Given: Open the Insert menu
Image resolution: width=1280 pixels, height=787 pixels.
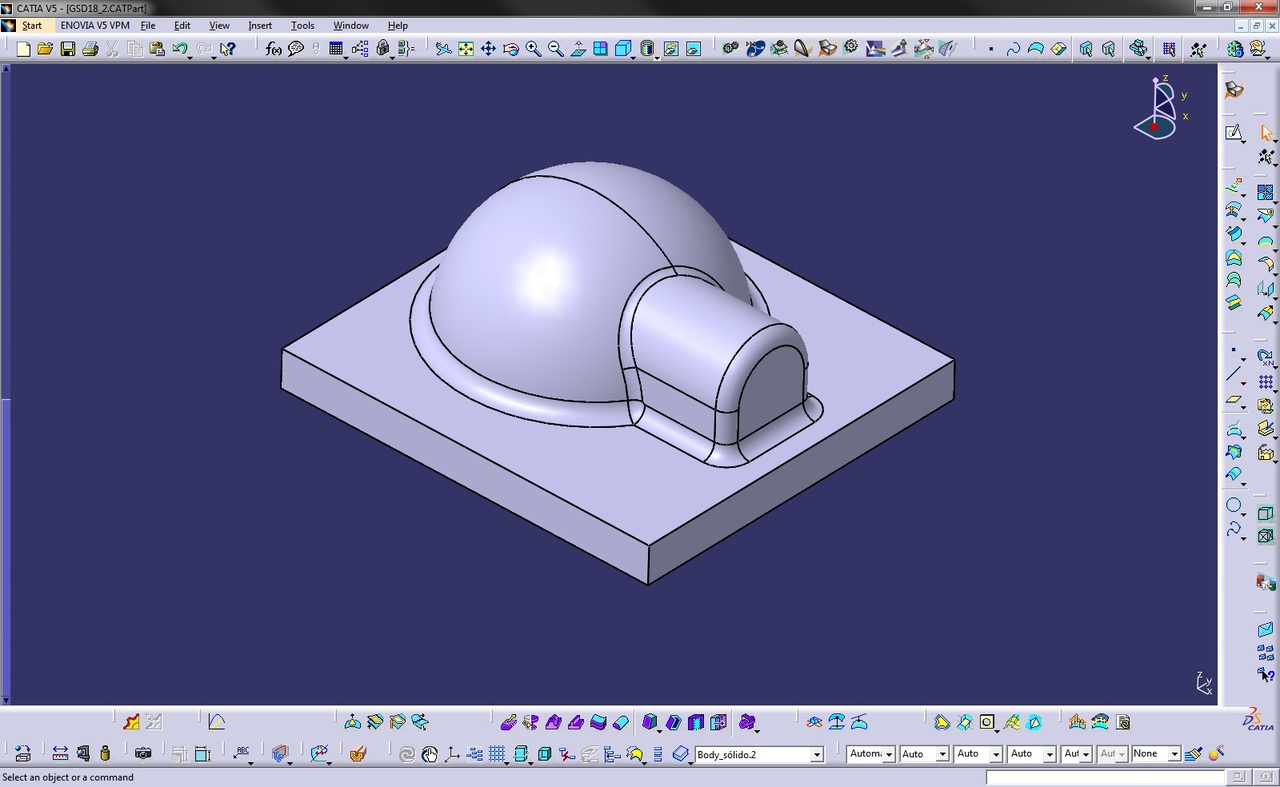Looking at the screenshot, I should coord(260,25).
